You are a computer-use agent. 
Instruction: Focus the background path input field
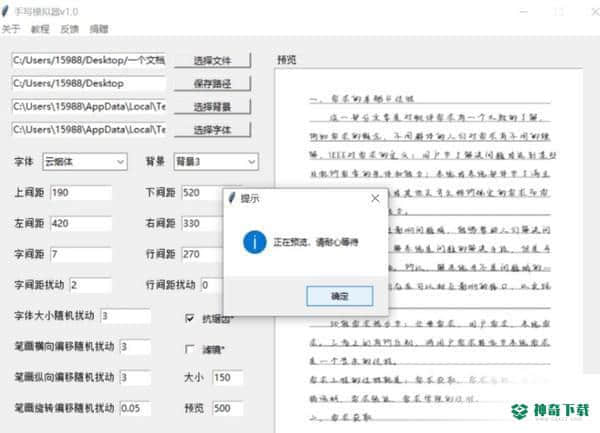pyautogui.click(x=88, y=106)
